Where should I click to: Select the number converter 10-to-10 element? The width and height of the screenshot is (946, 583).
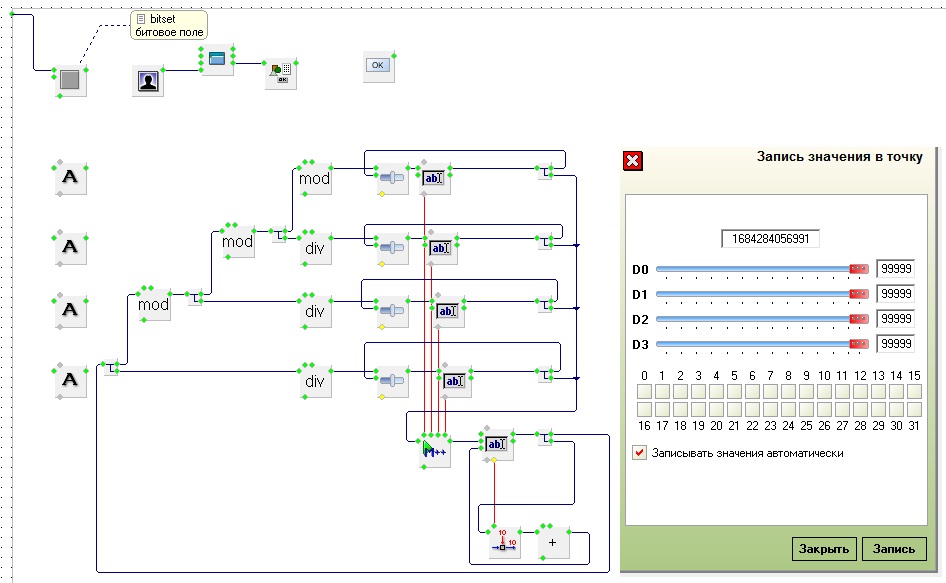tap(505, 542)
